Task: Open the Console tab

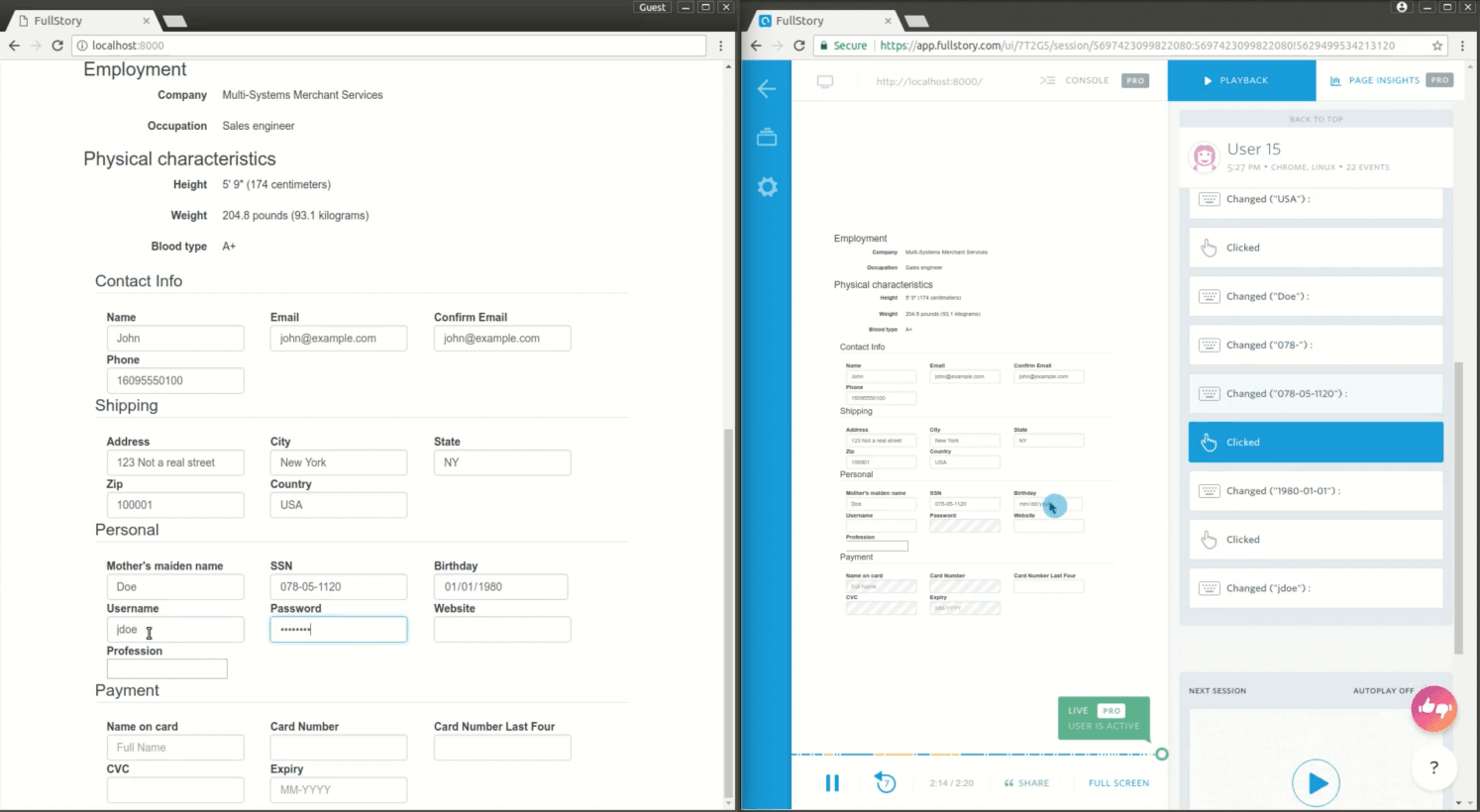Action: coord(1086,80)
